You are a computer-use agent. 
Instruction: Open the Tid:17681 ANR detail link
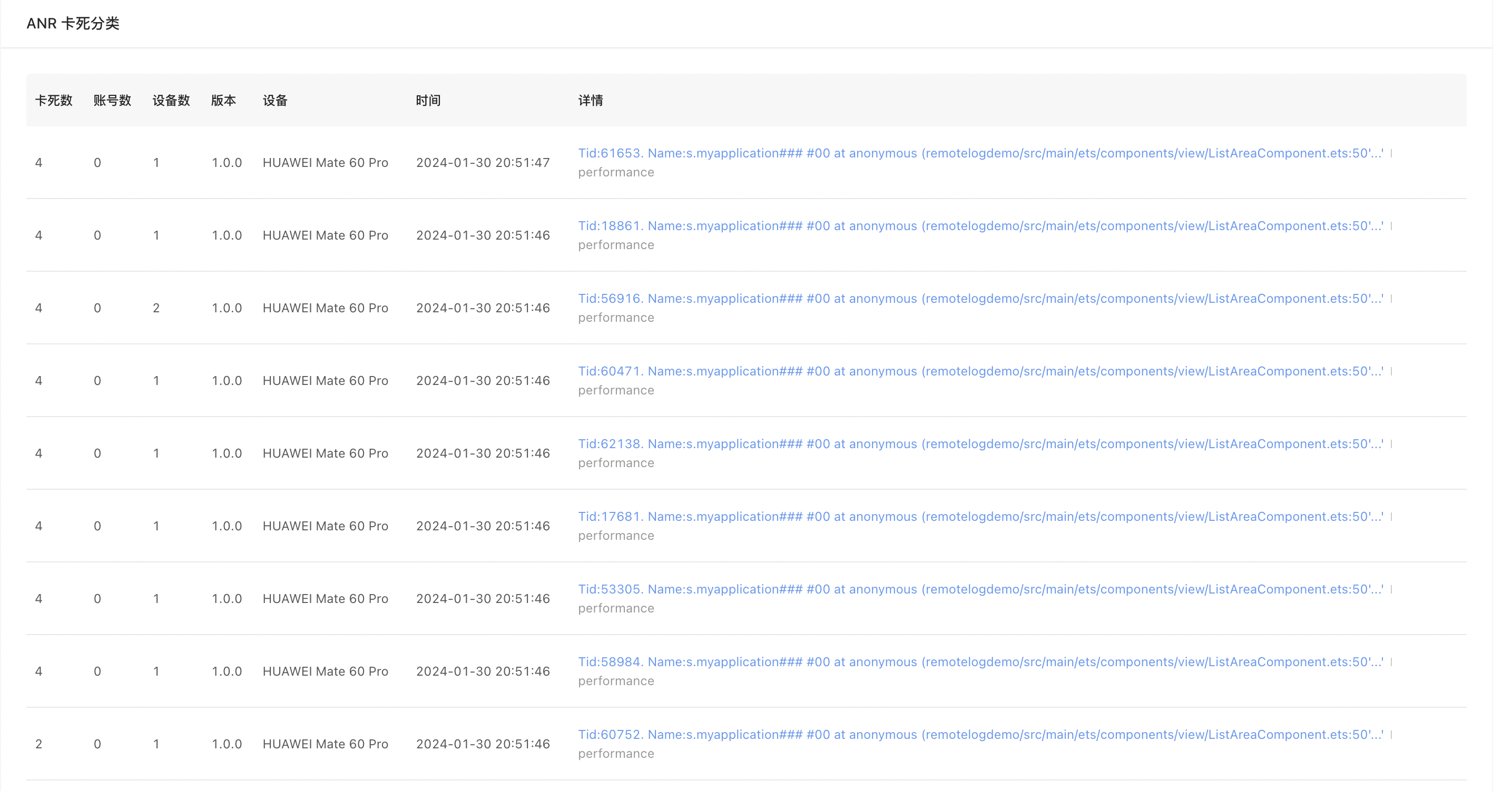[980, 517]
